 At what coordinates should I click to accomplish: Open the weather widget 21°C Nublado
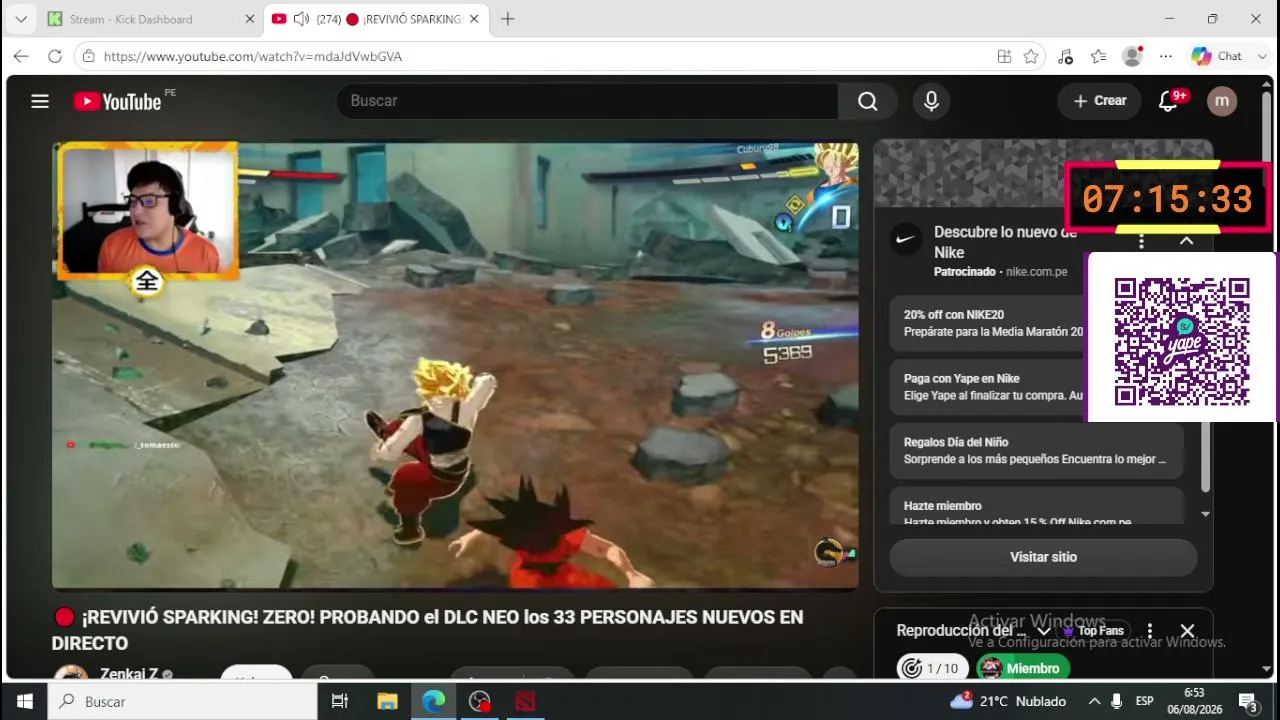[1008, 701]
